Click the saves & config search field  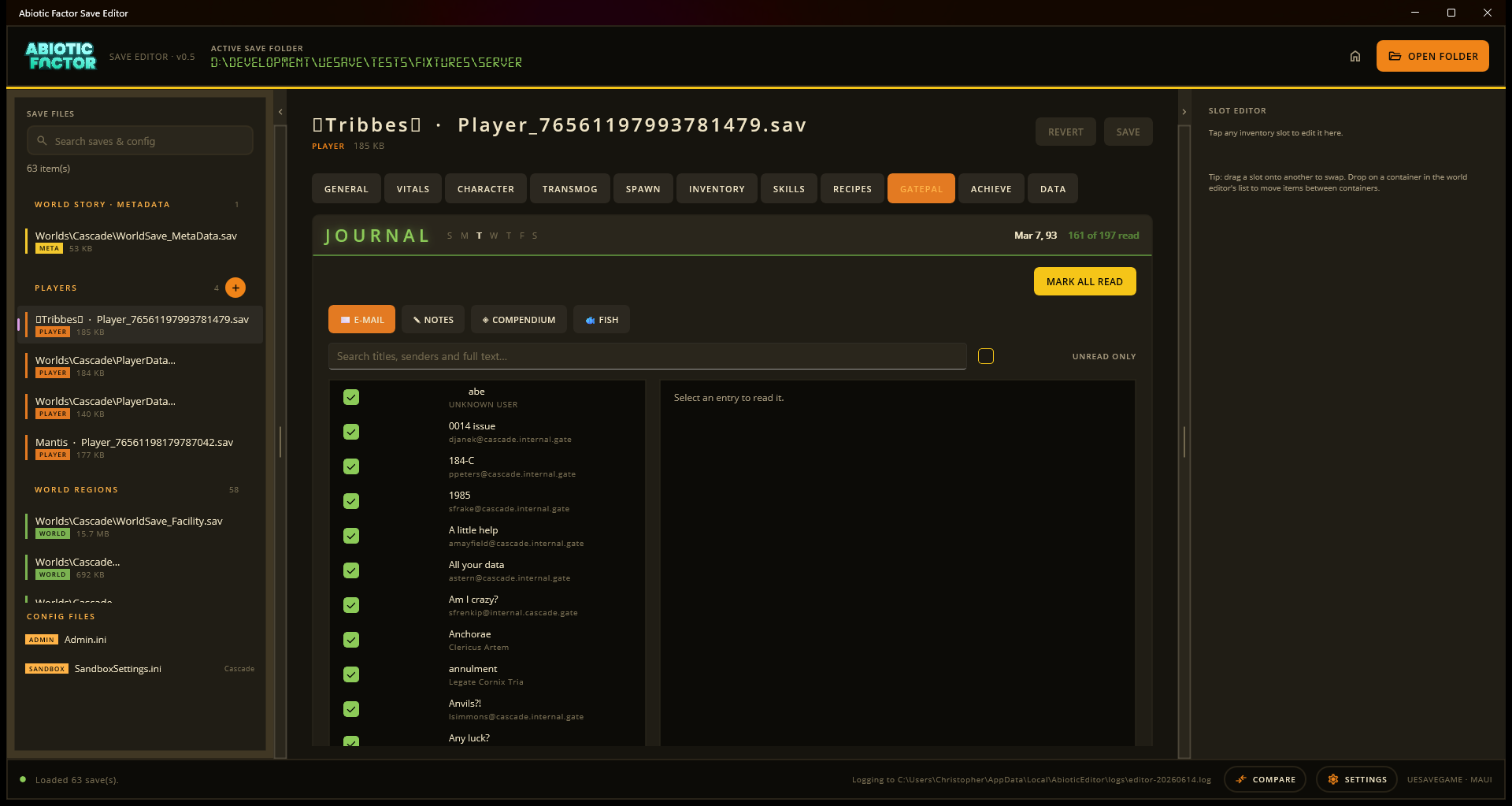(140, 141)
